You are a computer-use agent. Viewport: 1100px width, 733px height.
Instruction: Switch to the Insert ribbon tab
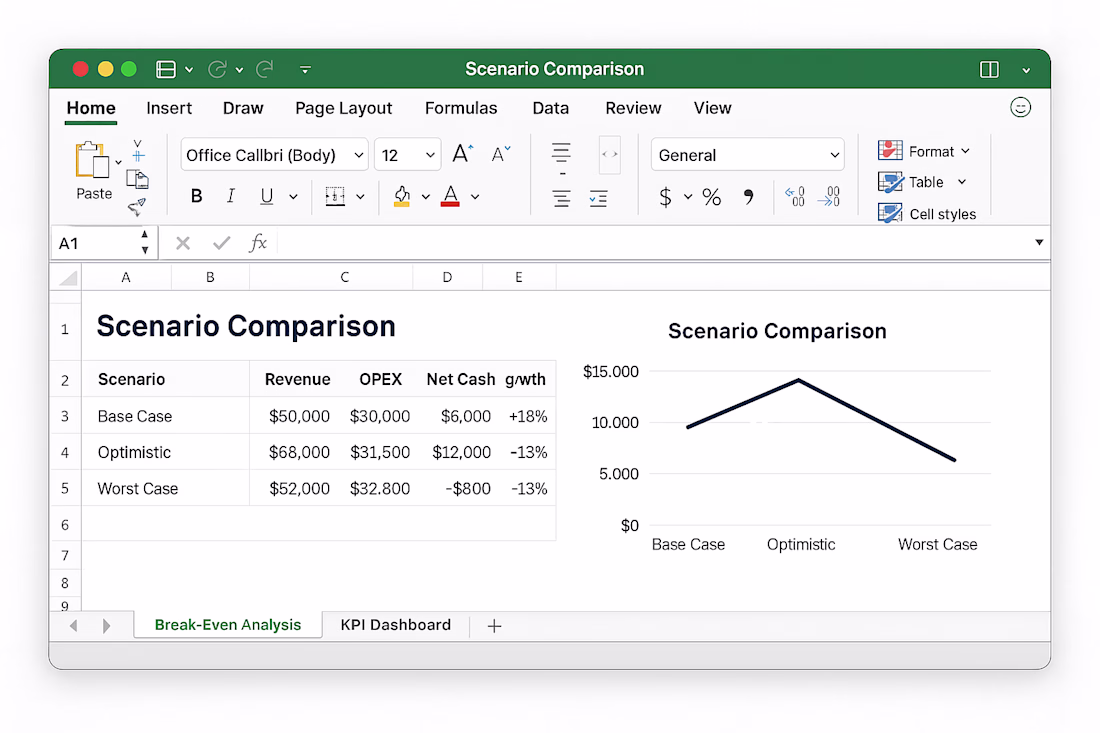click(x=169, y=108)
